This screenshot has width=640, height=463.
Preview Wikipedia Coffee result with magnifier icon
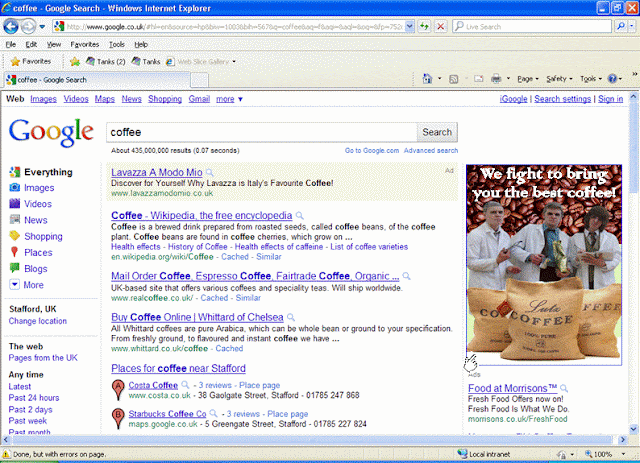pyautogui.click(x=300, y=215)
